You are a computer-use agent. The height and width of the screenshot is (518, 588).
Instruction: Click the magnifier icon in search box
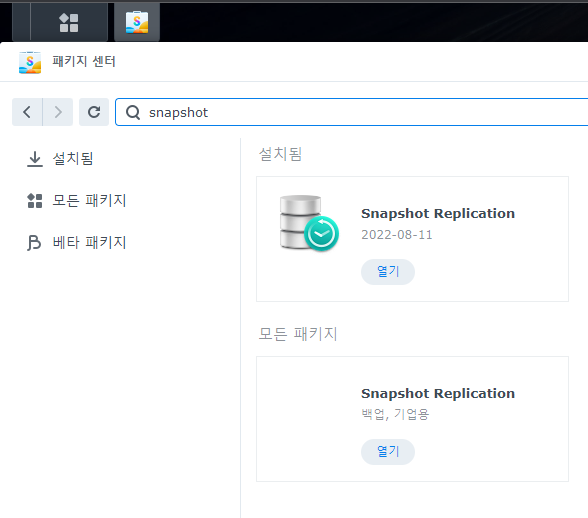(133, 112)
